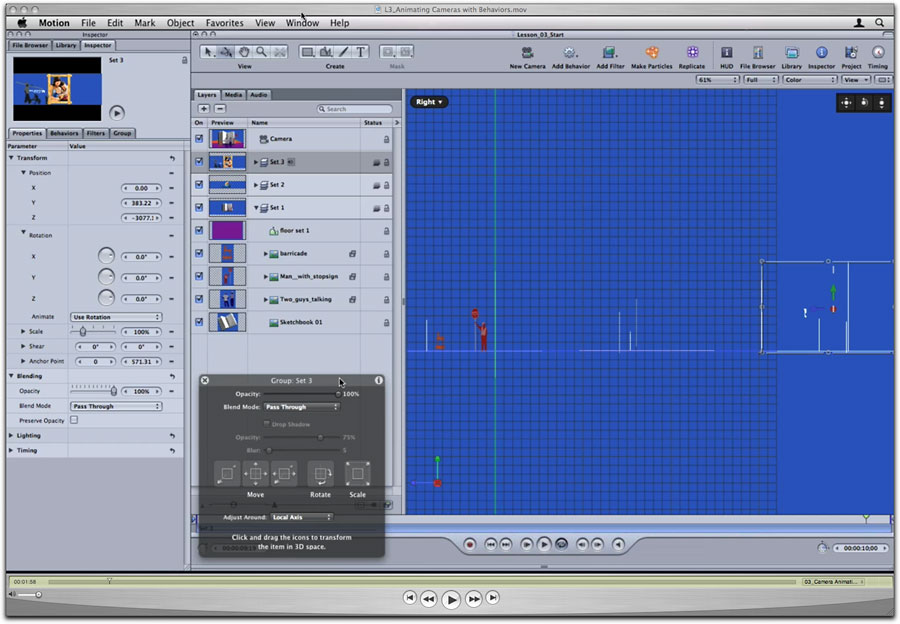This screenshot has height=624, width=900.
Task: Click the Project toolbar icon
Action: [x=851, y=53]
